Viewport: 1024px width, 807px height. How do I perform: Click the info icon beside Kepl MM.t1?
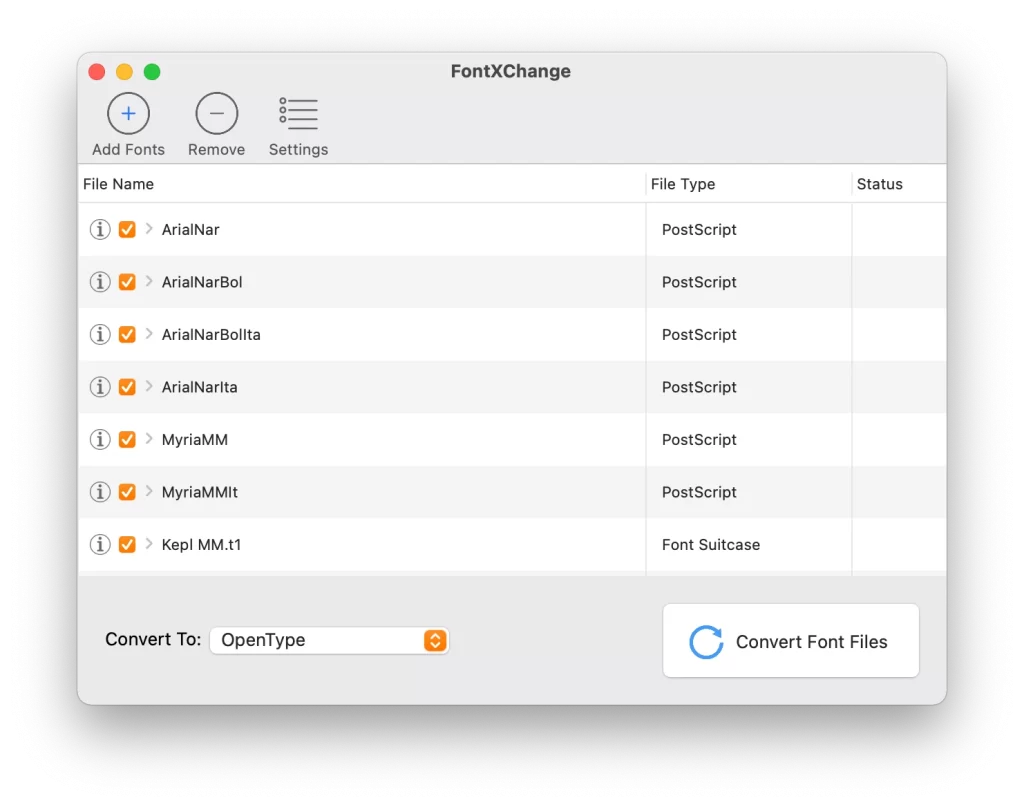pyautogui.click(x=100, y=544)
